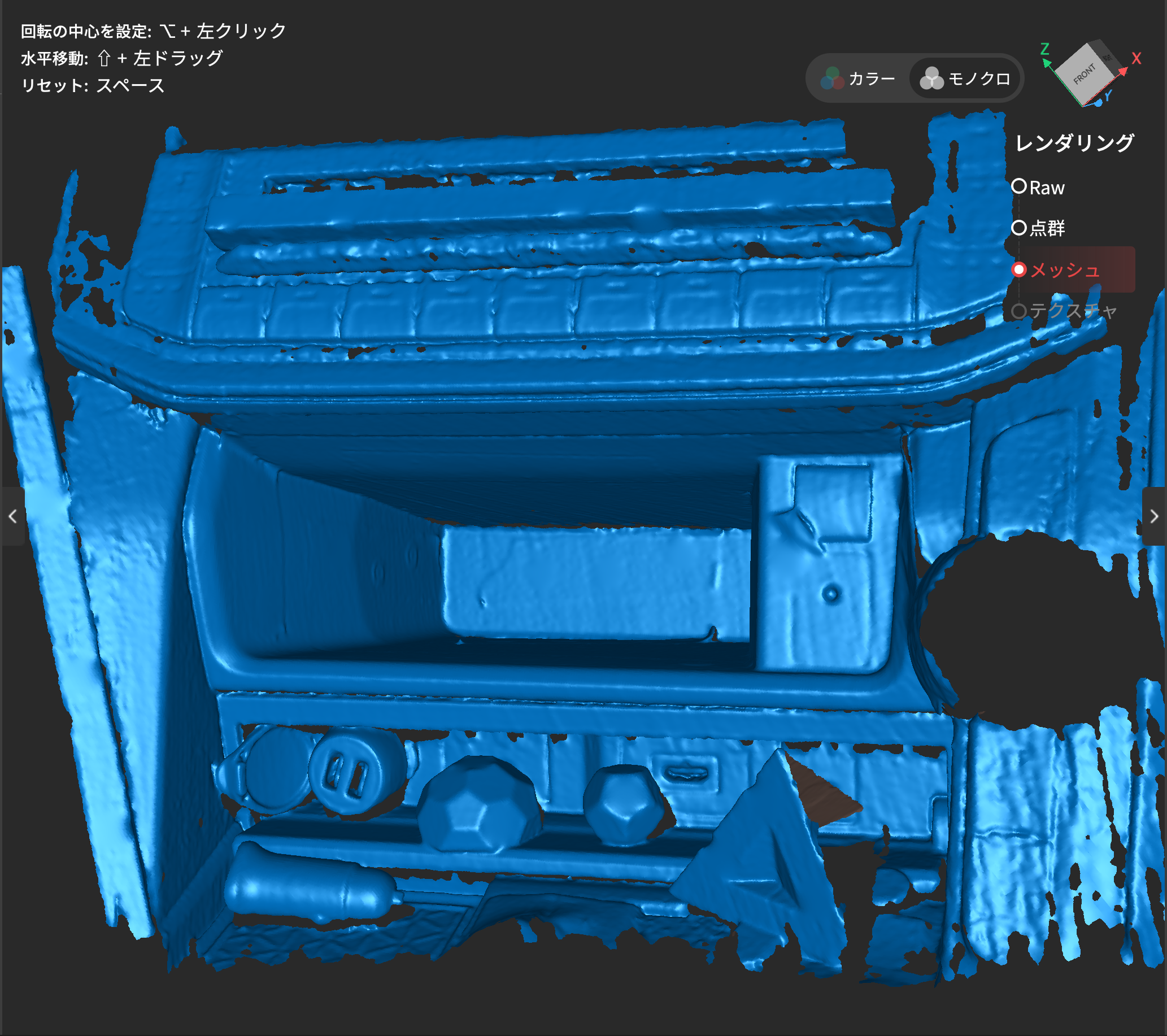This screenshot has height=1036, width=1167.
Task: Select the メッシュ mesh rendering option
Action: [1018, 269]
